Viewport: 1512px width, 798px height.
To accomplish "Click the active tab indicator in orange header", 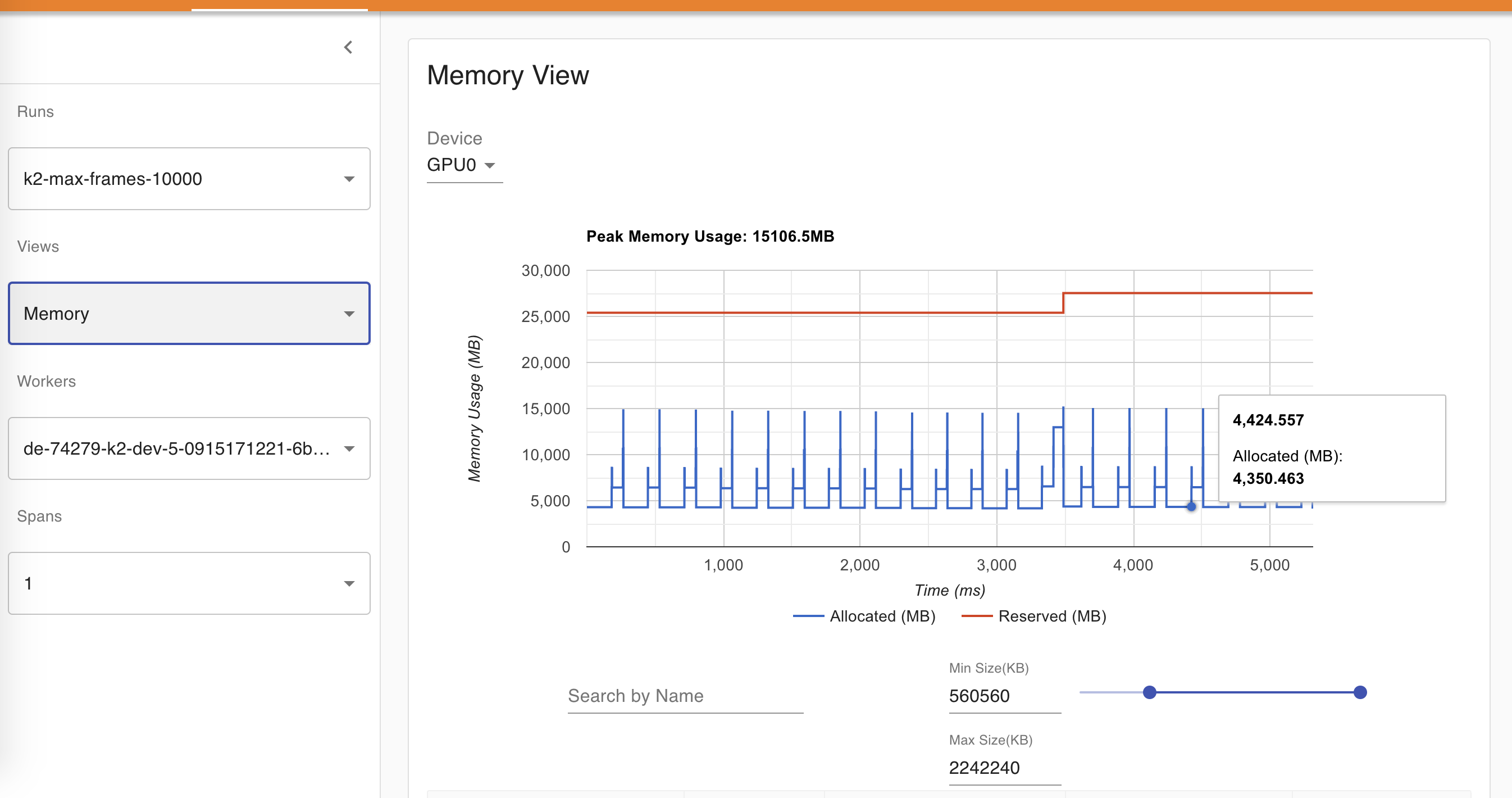I will click(x=279, y=8).
